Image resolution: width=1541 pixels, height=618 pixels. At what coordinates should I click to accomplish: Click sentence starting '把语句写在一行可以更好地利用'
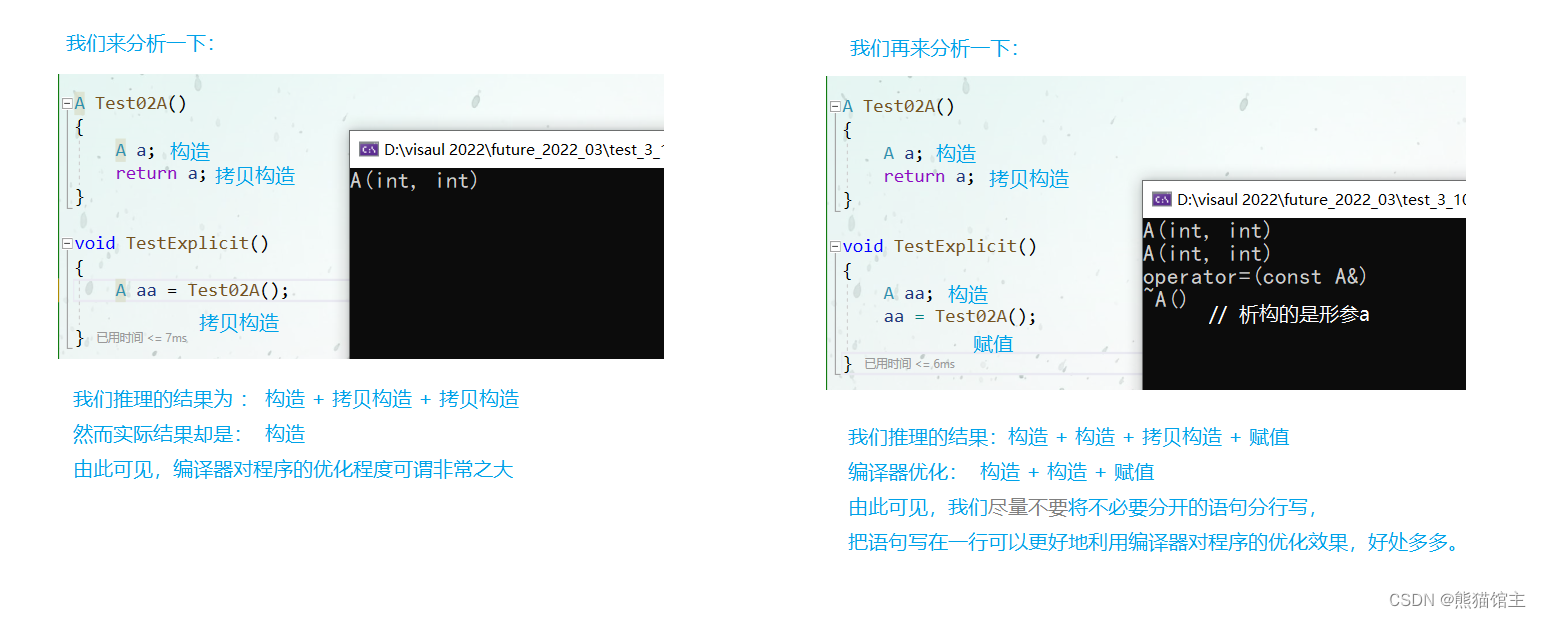point(1155,542)
